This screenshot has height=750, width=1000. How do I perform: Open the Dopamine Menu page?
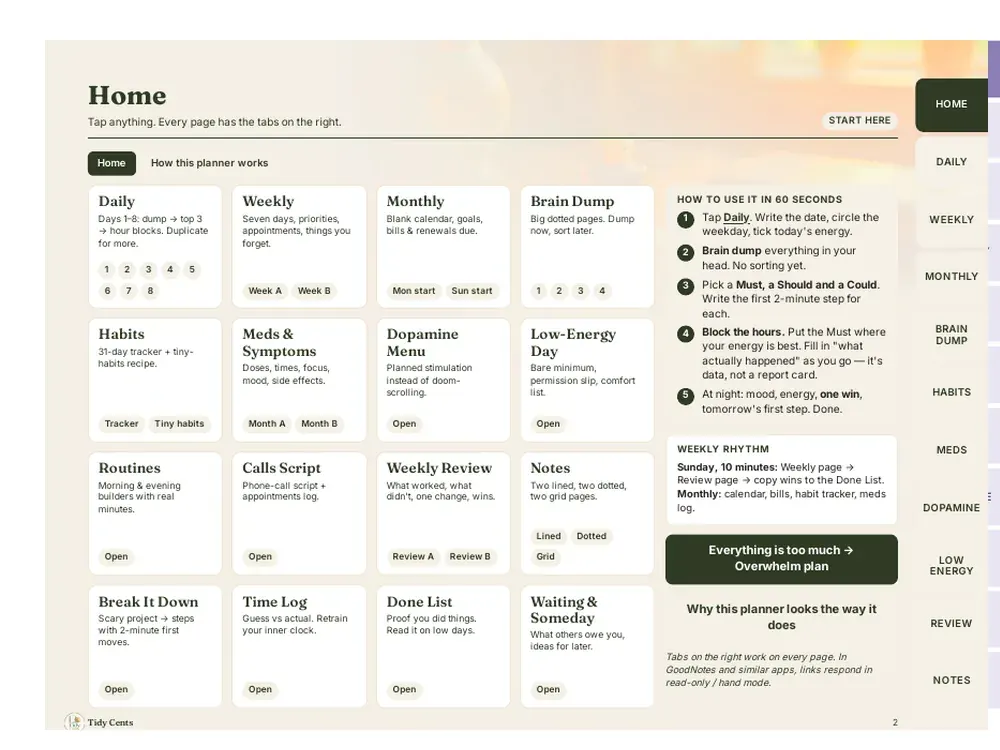[404, 424]
